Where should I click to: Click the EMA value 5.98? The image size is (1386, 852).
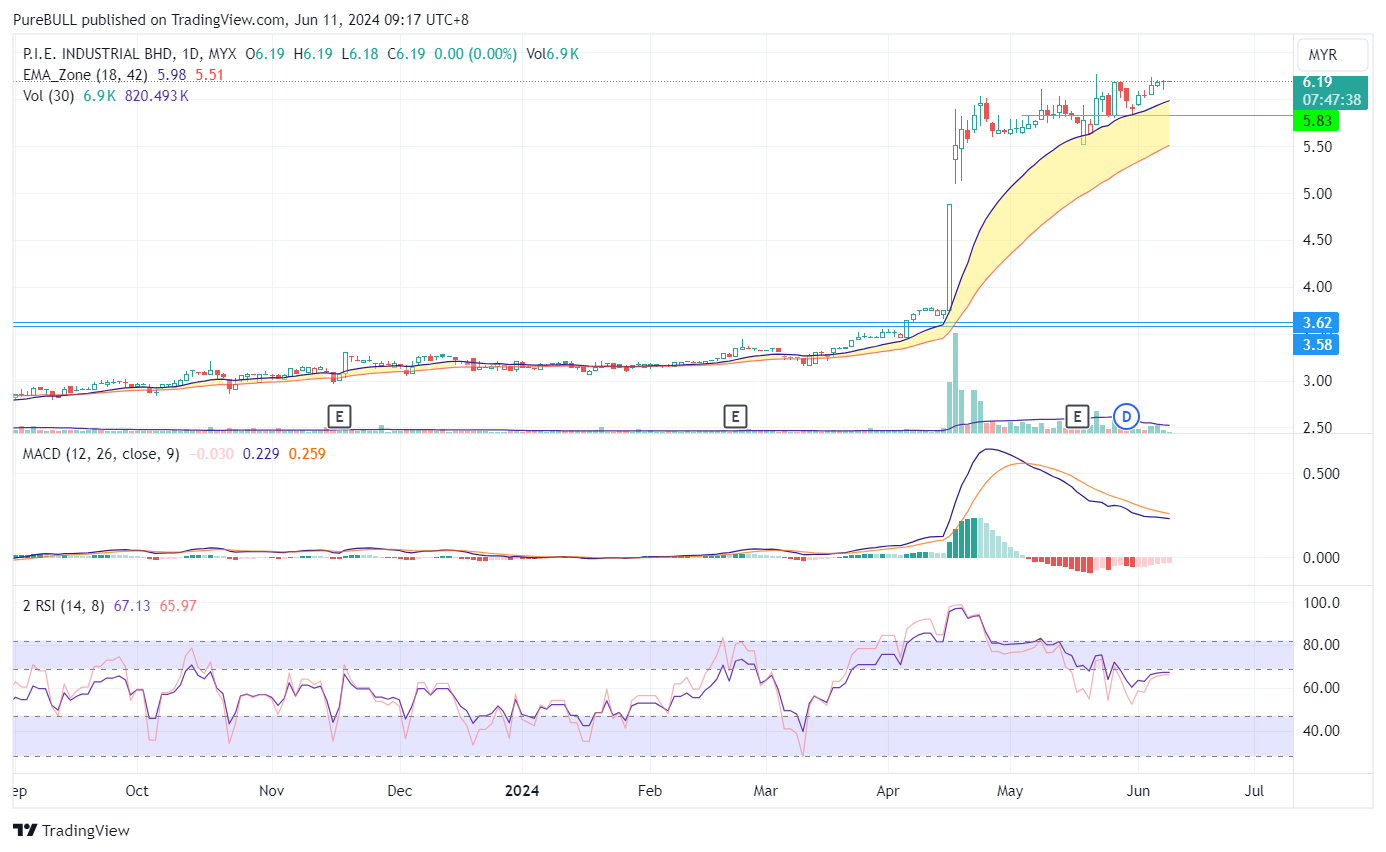[x=174, y=75]
